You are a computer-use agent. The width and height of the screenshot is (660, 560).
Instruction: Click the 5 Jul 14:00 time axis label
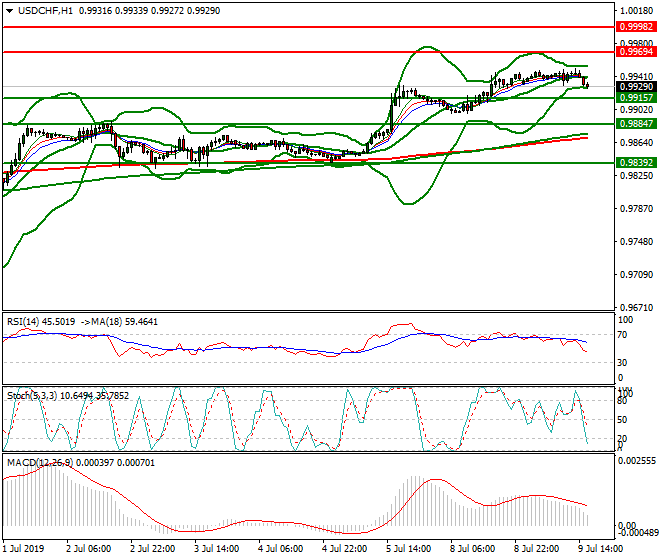[x=409, y=549]
